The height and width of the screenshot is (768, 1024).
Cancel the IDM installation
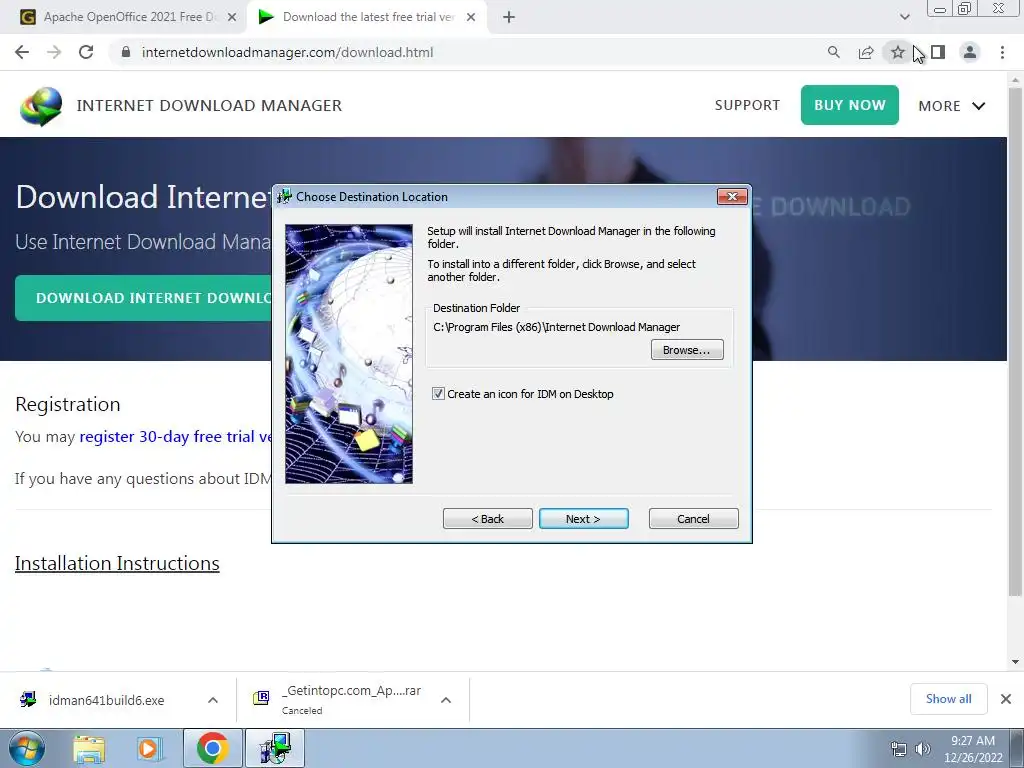pos(694,519)
